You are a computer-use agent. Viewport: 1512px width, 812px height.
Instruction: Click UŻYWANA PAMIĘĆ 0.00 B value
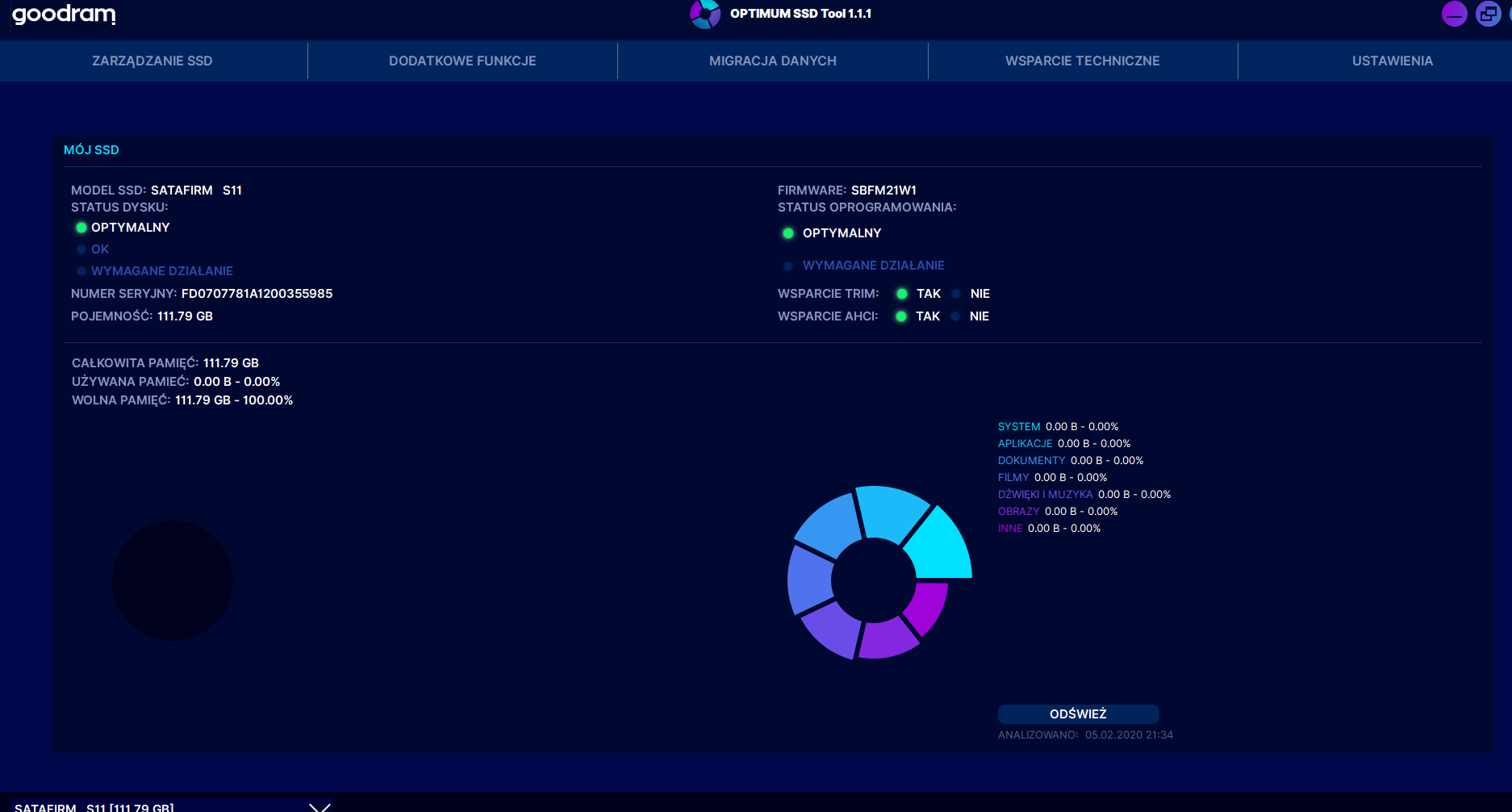coord(236,382)
